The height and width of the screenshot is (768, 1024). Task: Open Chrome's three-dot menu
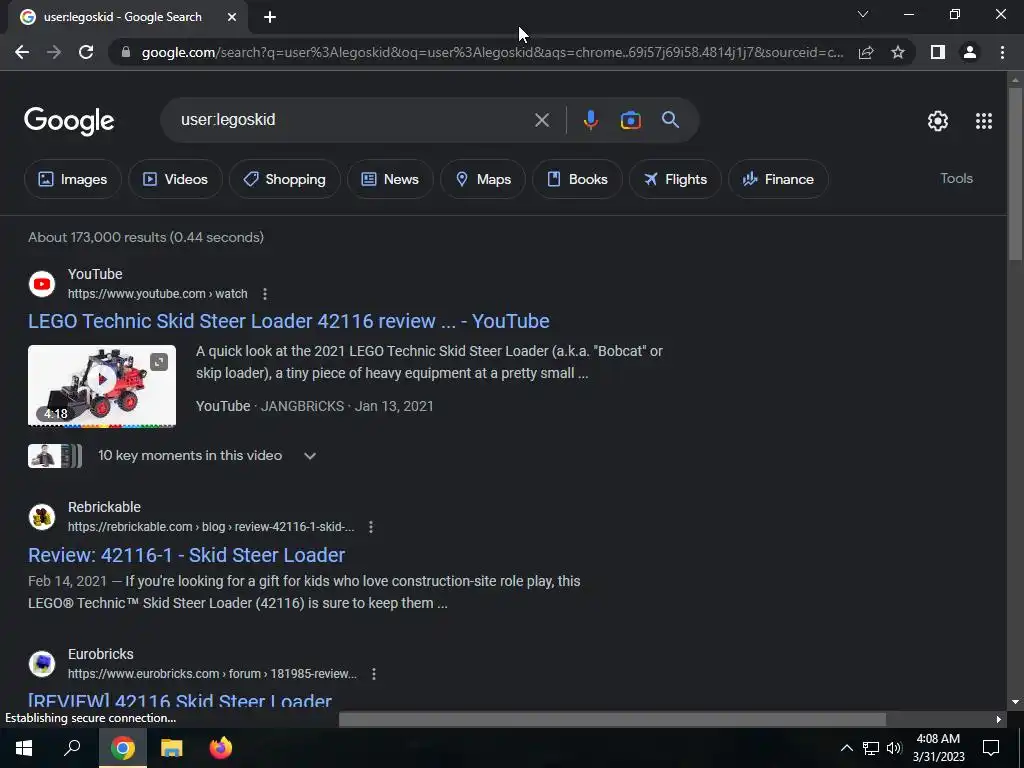tap(1002, 52)
